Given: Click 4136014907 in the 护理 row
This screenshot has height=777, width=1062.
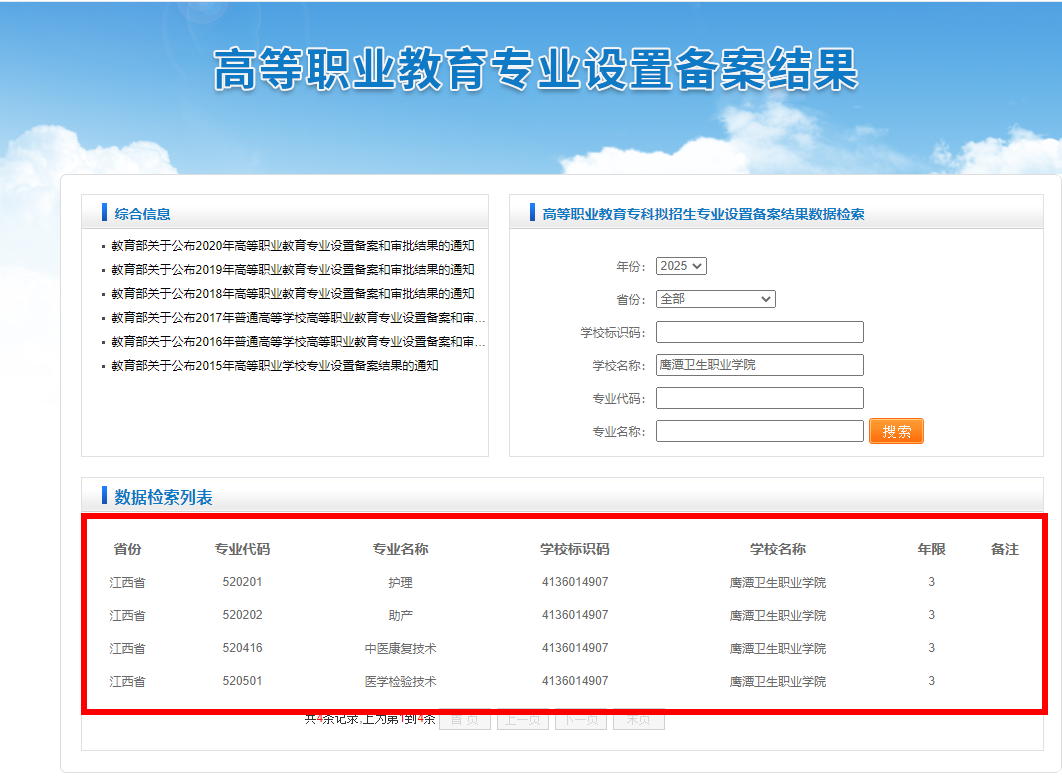Looking at the screenshot, I should tap(575, 582).
